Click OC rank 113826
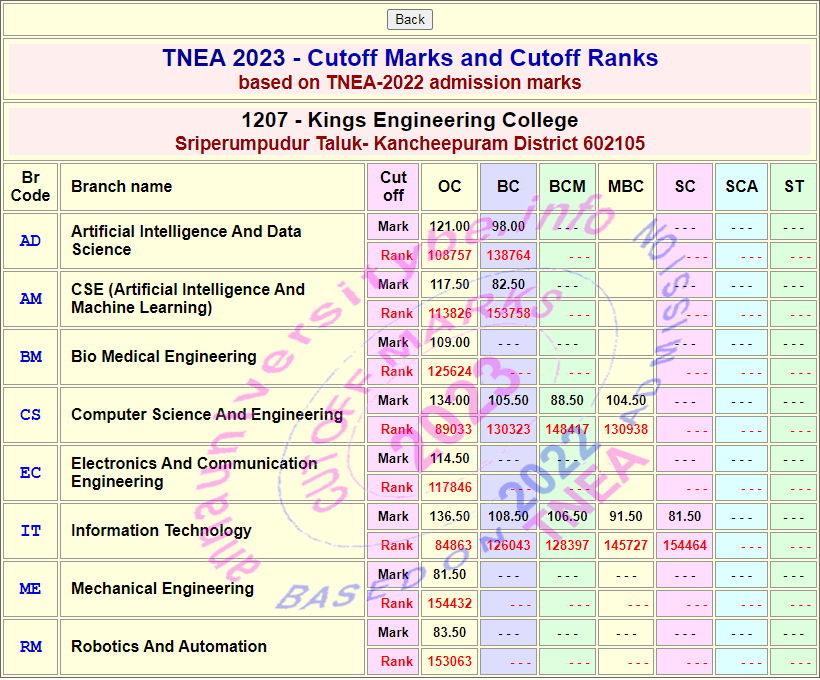 click(449, 313)
